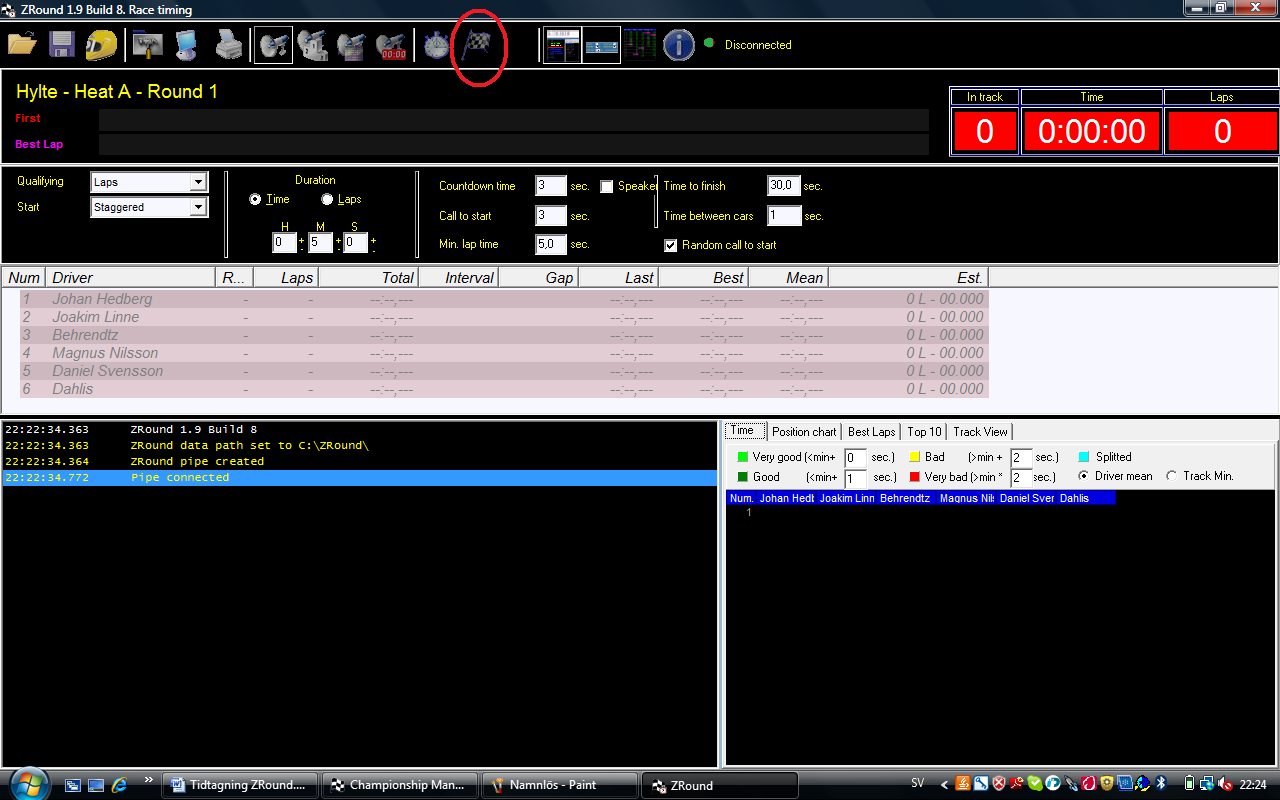The height and width of the screenshot is (800, 1280).
Task: Uncheck Random call to start
Action: [671, 245]
